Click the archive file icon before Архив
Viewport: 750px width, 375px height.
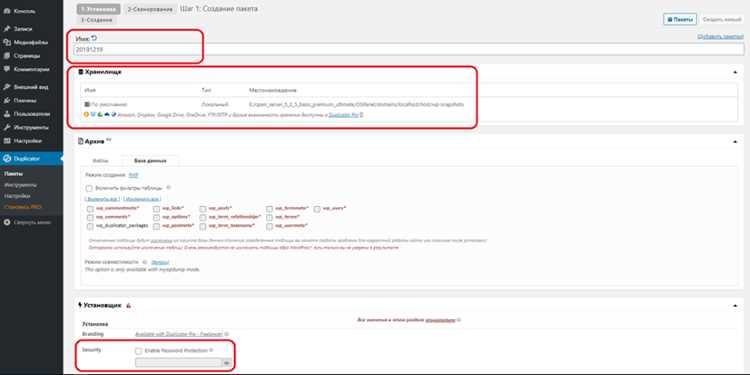tap(81, 141)
